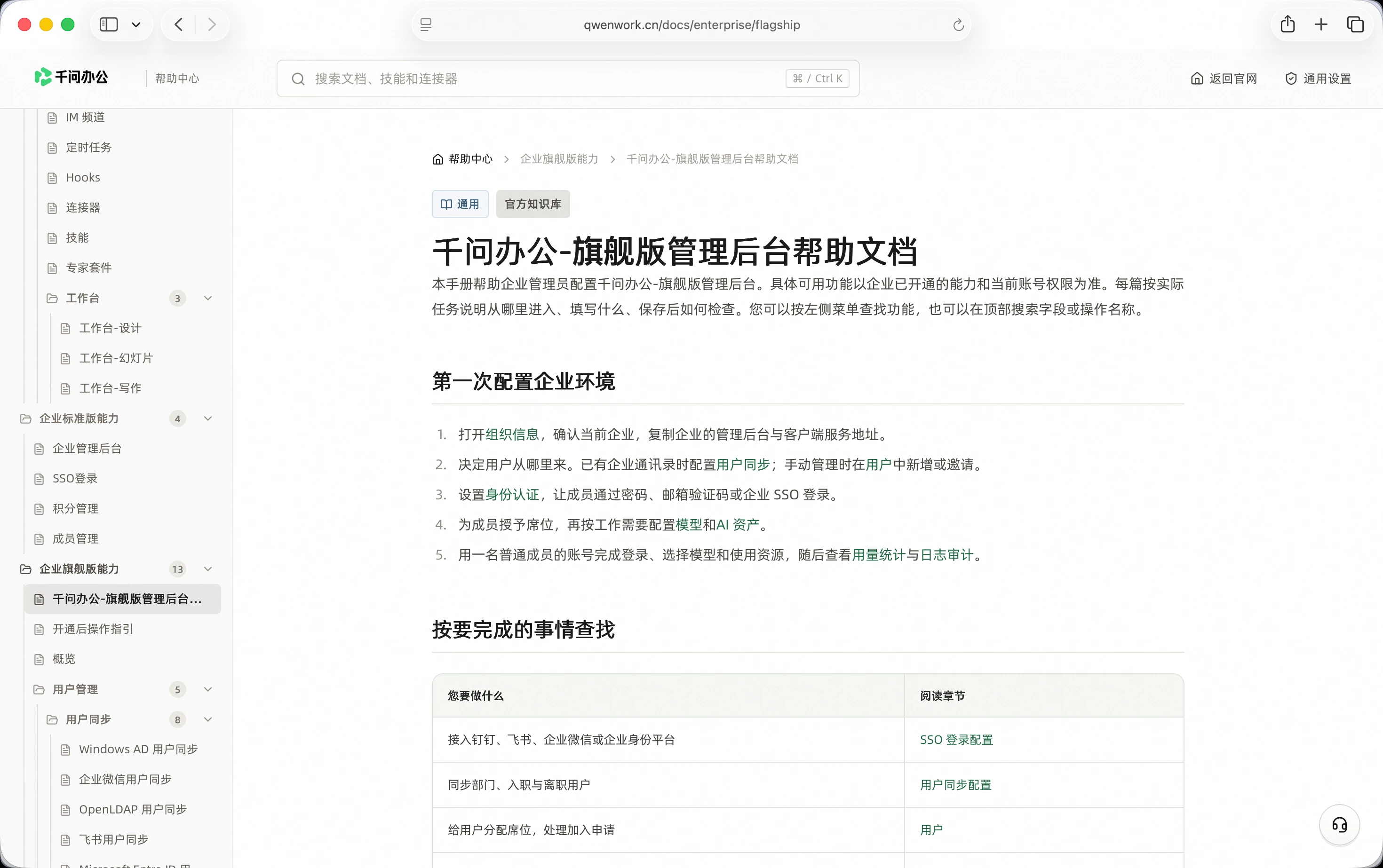The height and width of the screenshot is (868, 1383).
Task: Click the 企业旗舰版能力 folder icon
Action: (x=25, y=569)
